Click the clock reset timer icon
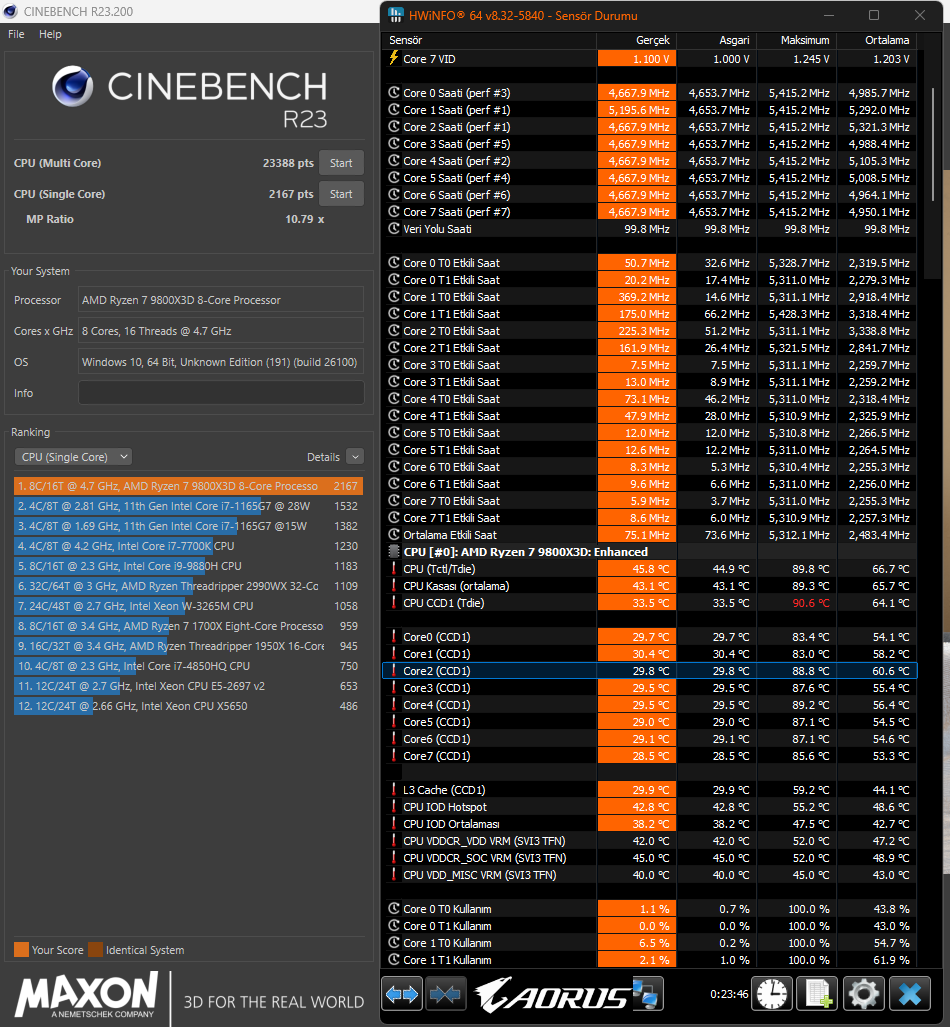 pos(772,994)
